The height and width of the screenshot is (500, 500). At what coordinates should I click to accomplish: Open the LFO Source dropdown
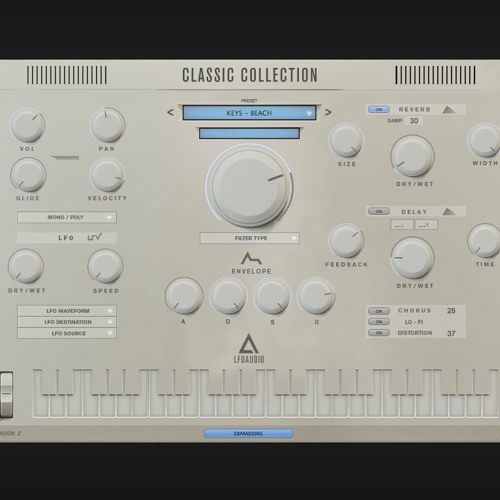(x=67, y=333)
